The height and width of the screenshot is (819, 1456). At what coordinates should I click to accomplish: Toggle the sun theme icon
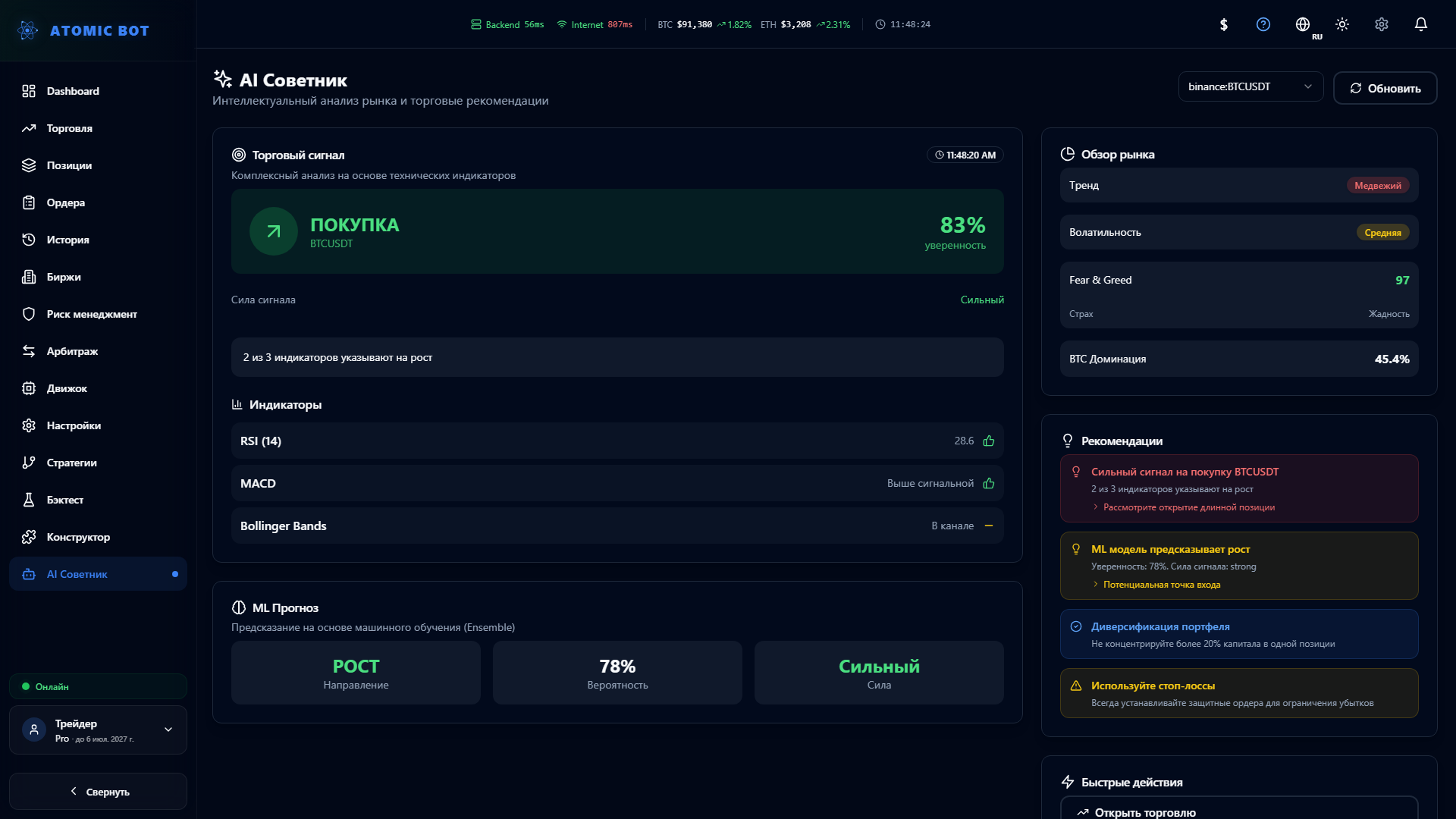click(1341, 24)
